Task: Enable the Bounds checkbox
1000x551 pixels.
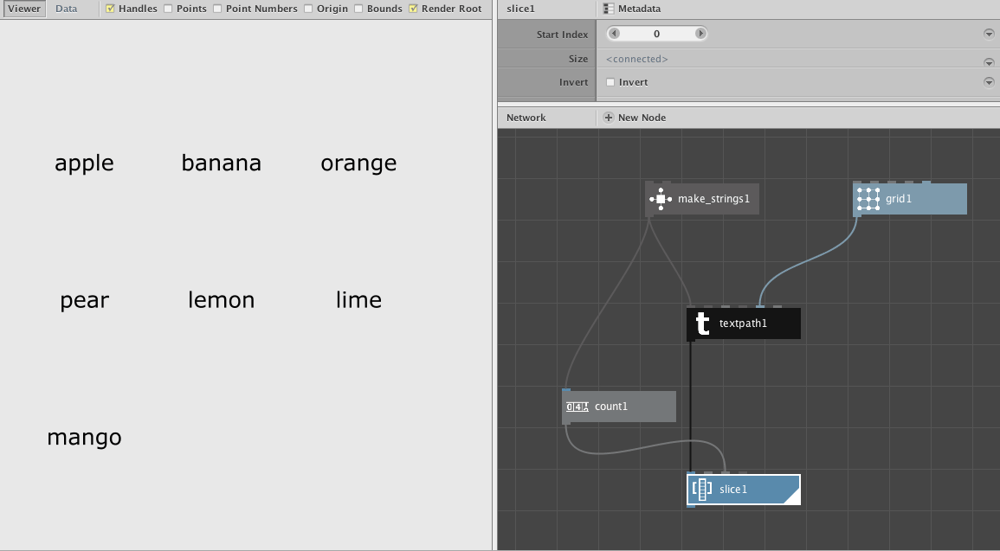Action: click(x=358, y=9)
